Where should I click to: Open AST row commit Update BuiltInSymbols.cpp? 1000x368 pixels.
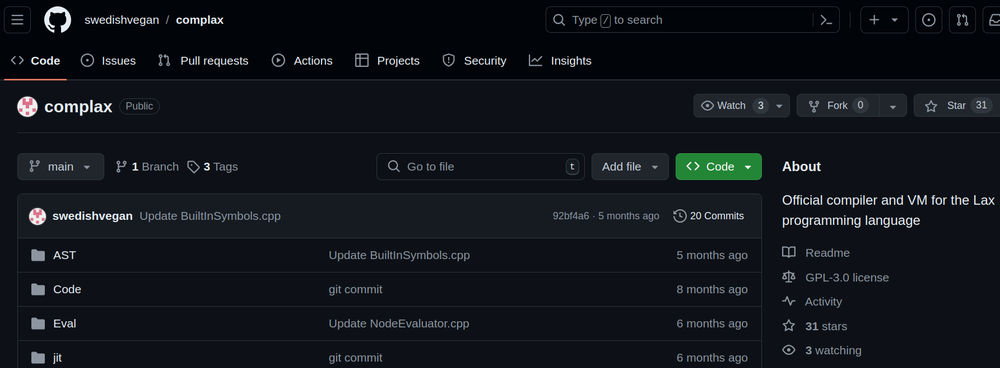click(x=399, y=255)
